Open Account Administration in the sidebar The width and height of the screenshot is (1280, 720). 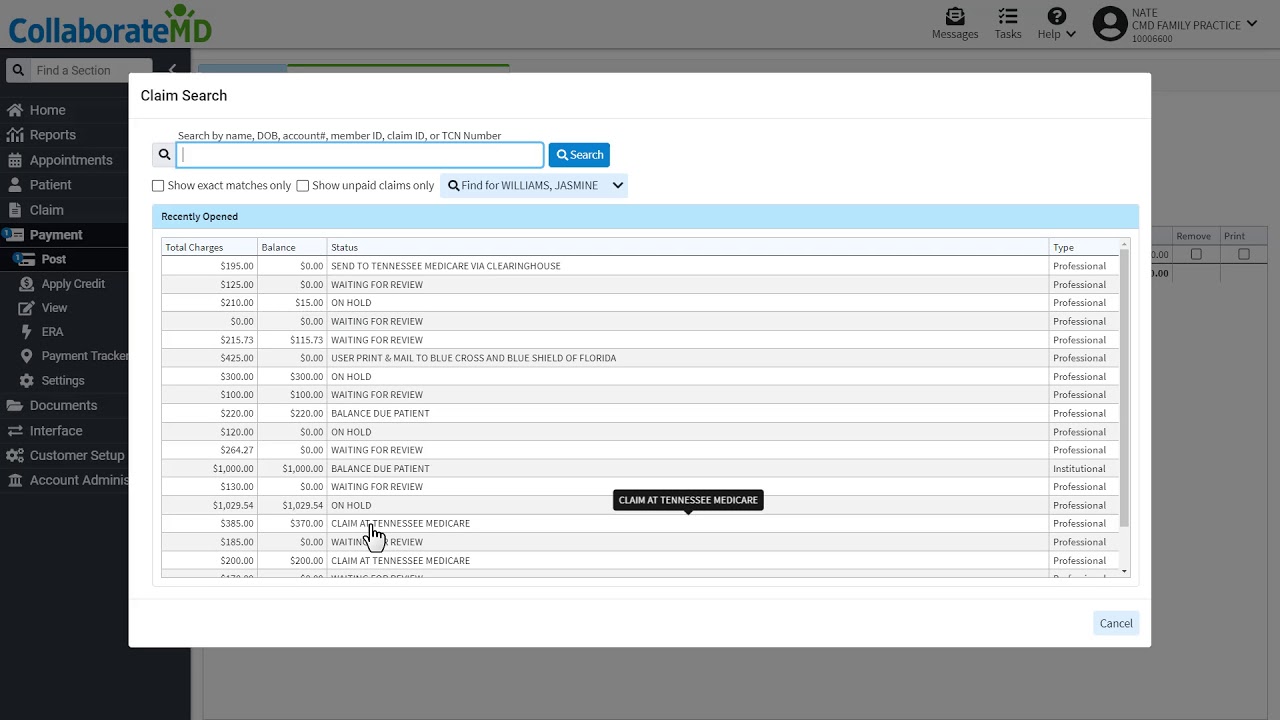pos(80,480)
